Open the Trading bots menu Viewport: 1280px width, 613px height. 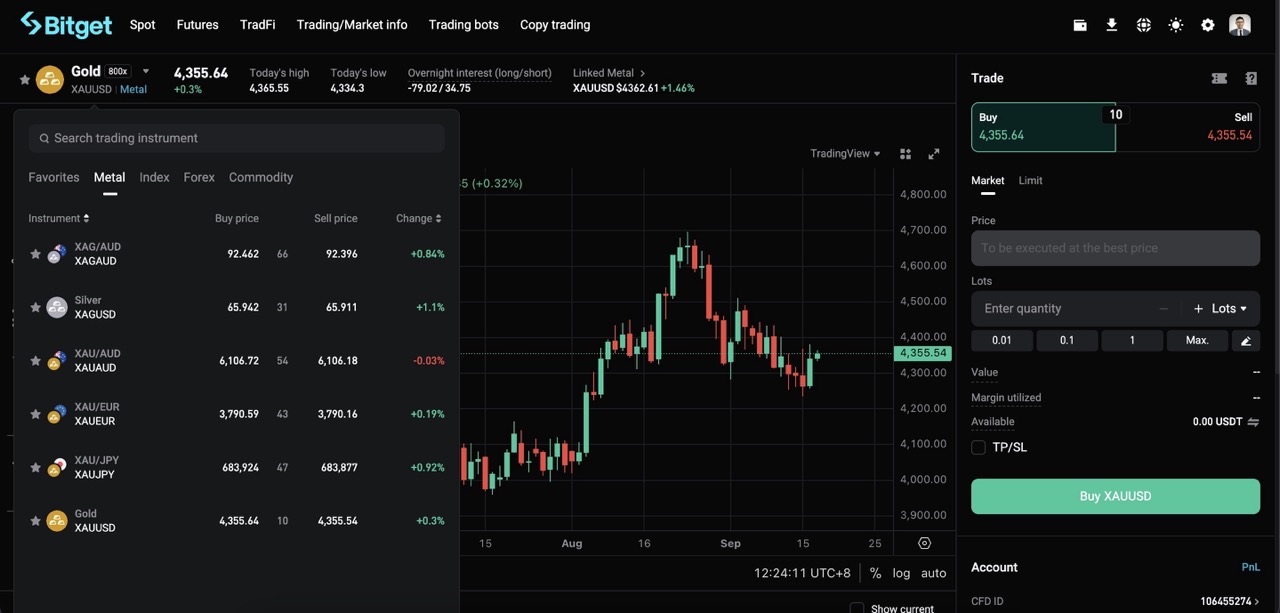point(463,25)
